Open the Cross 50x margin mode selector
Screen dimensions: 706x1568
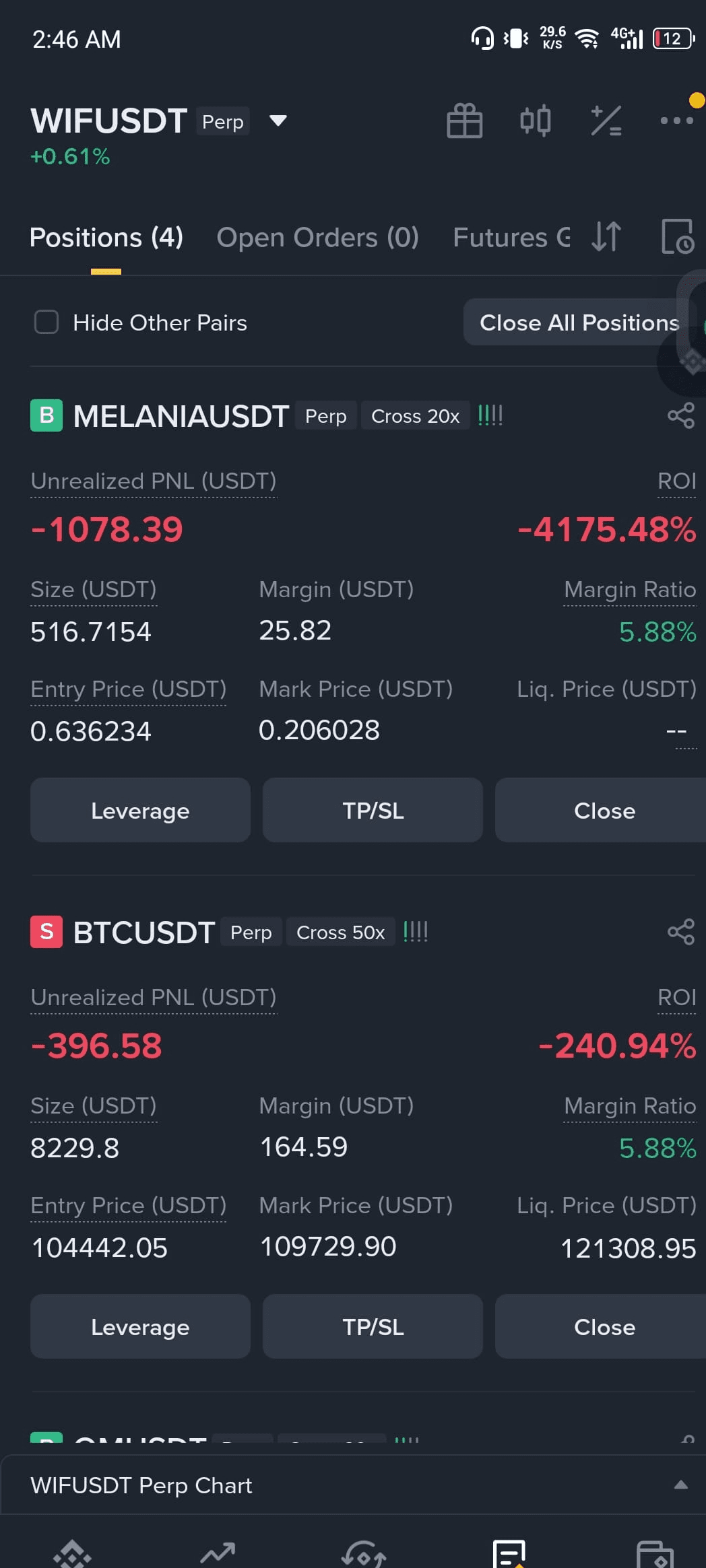click(x=340, y=932)
